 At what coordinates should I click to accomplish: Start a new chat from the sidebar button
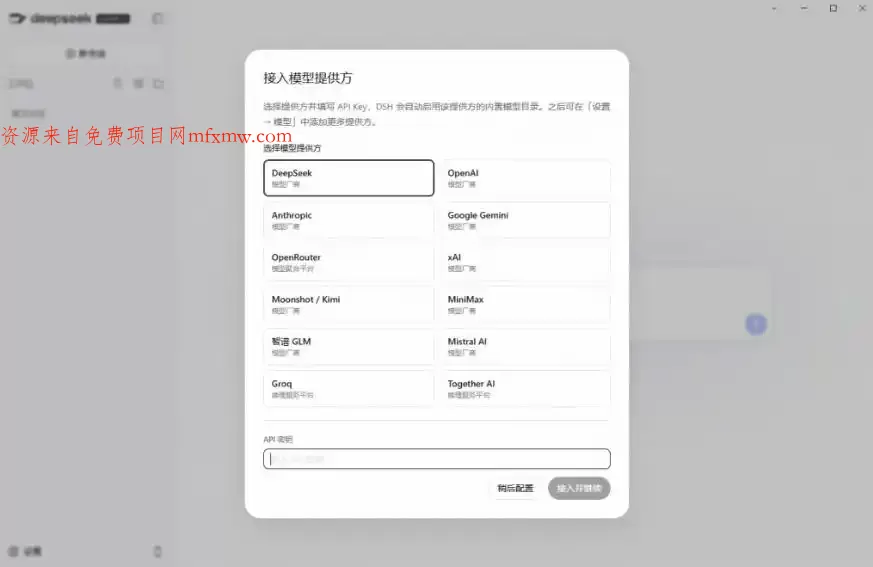(x=86, y=53)
